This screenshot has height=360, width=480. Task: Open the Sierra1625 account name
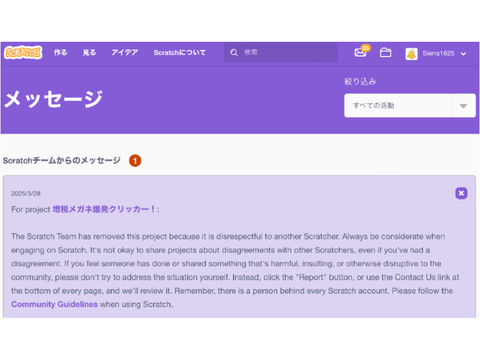coord(438,53)
